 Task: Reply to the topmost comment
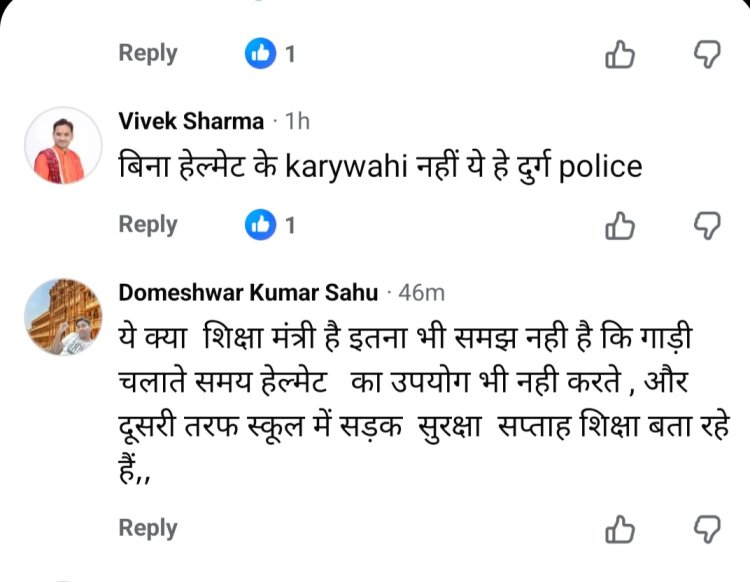click(x=148, y=53)
